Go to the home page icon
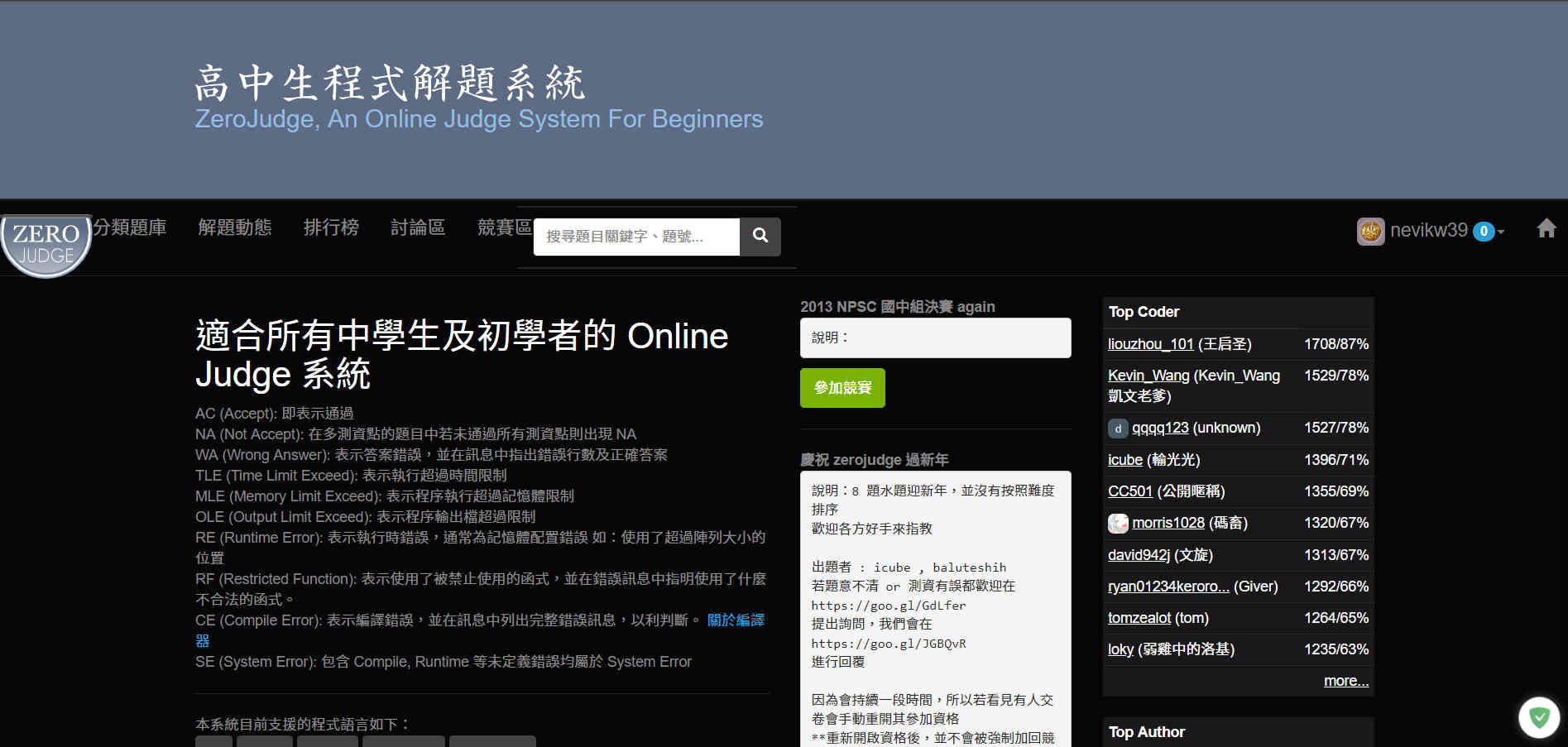Viewport: 1568px width, 747px height. pyautogui.click(x=1546, y=229)
